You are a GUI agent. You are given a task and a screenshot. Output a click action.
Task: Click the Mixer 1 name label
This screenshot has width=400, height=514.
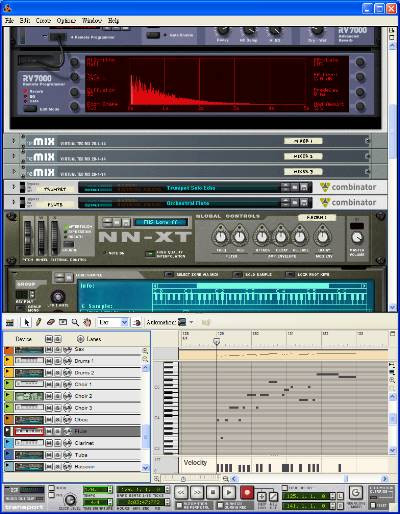(x=303, y=141)
